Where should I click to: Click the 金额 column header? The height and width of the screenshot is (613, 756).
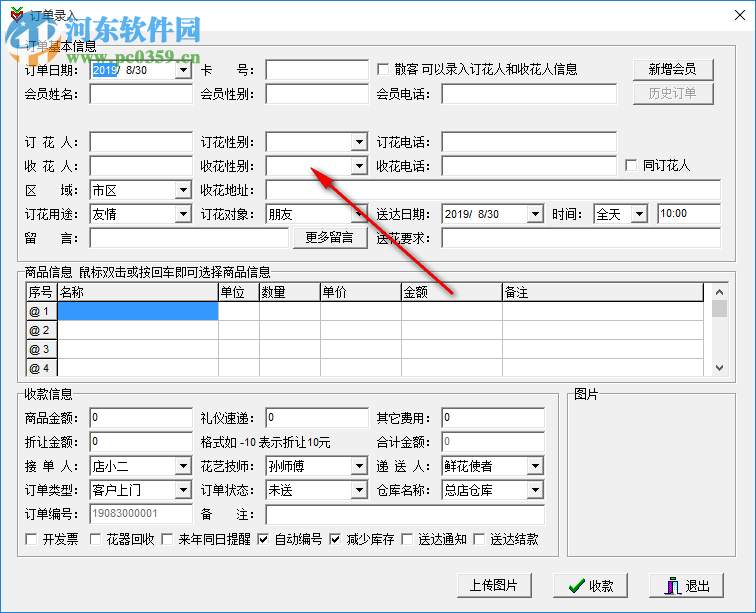(452, 292)
